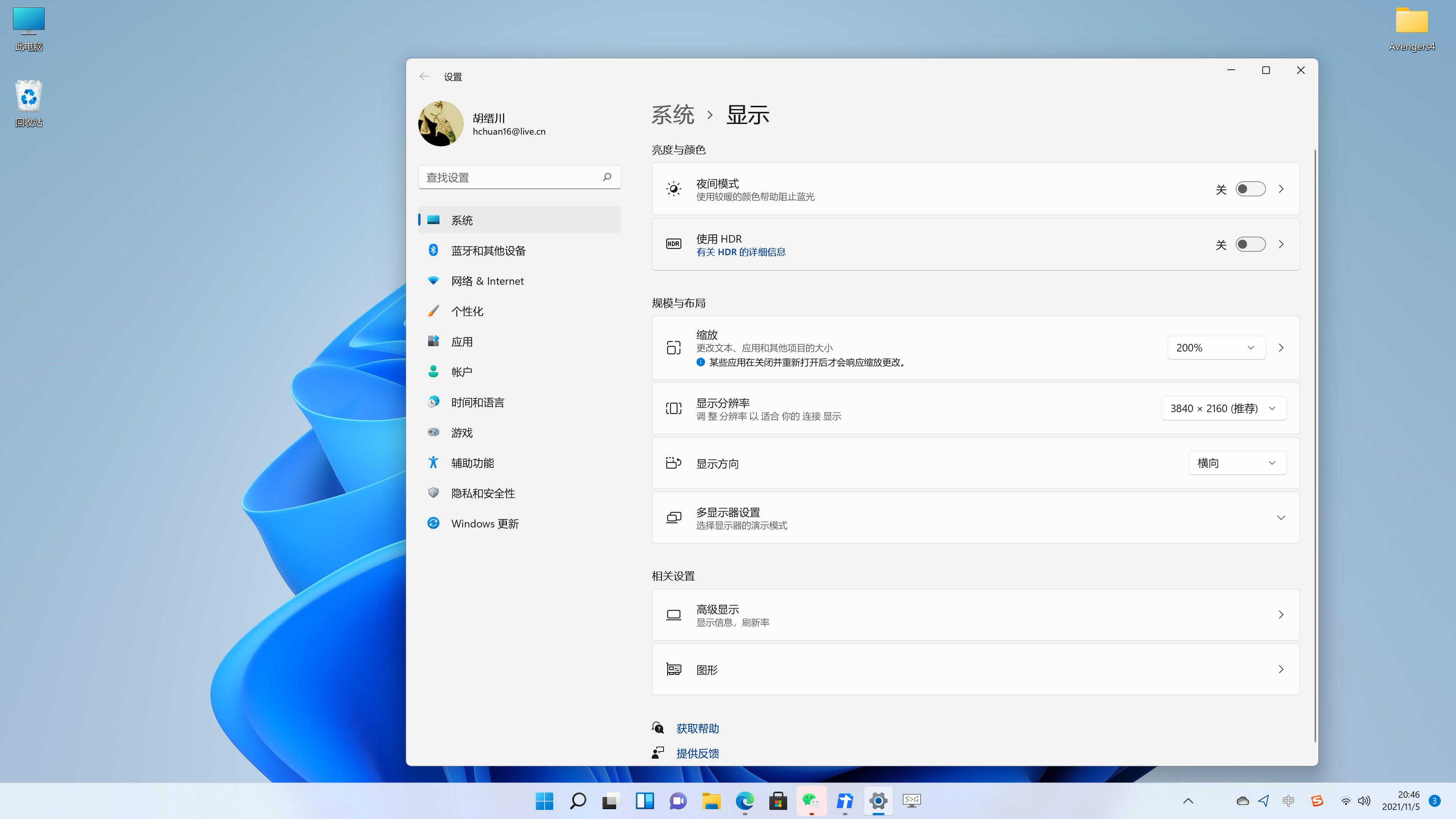
Task: Select 蓝牙和其他设备 in the sidebar
Action: (488, 250)
